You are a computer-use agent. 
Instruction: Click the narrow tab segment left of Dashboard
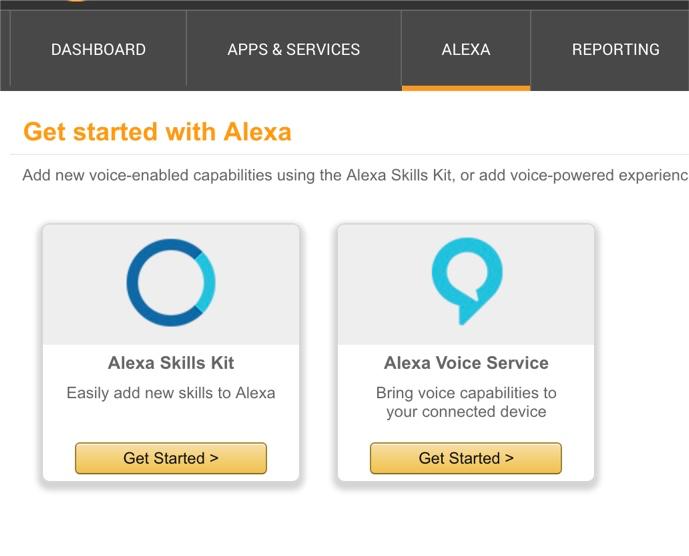click(5, 49)
